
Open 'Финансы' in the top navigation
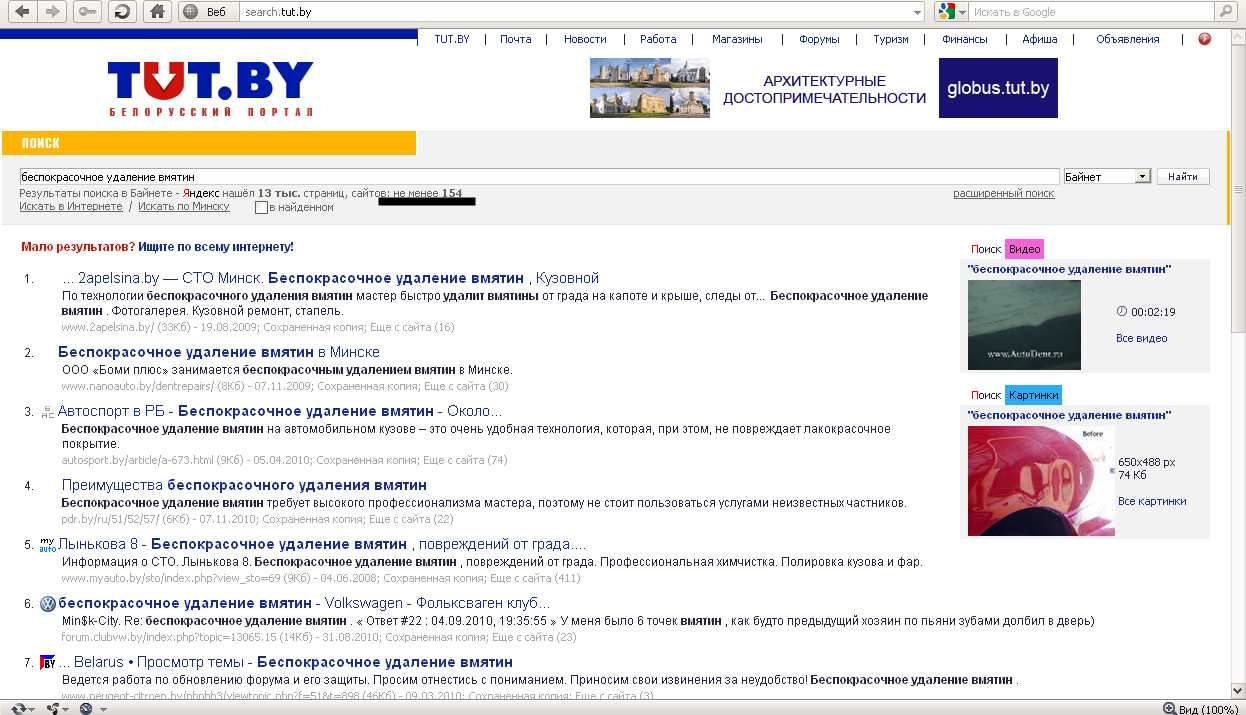click(x=965, y=39)
